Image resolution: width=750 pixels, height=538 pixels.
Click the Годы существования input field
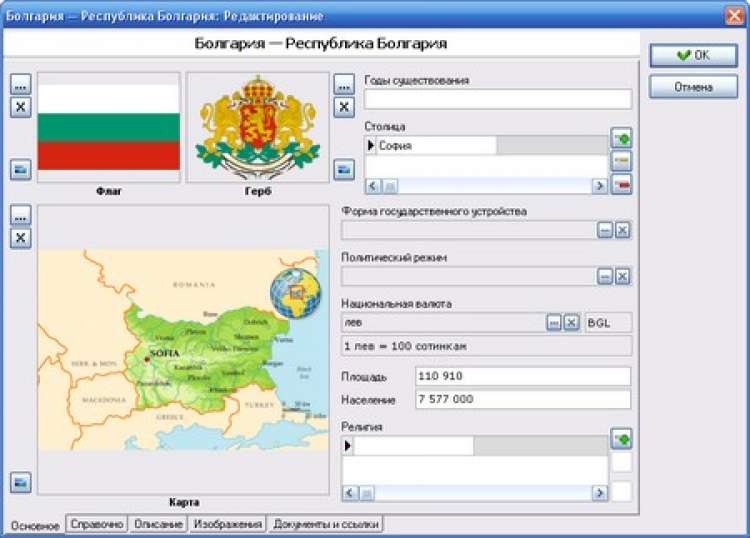coord(498,99)
